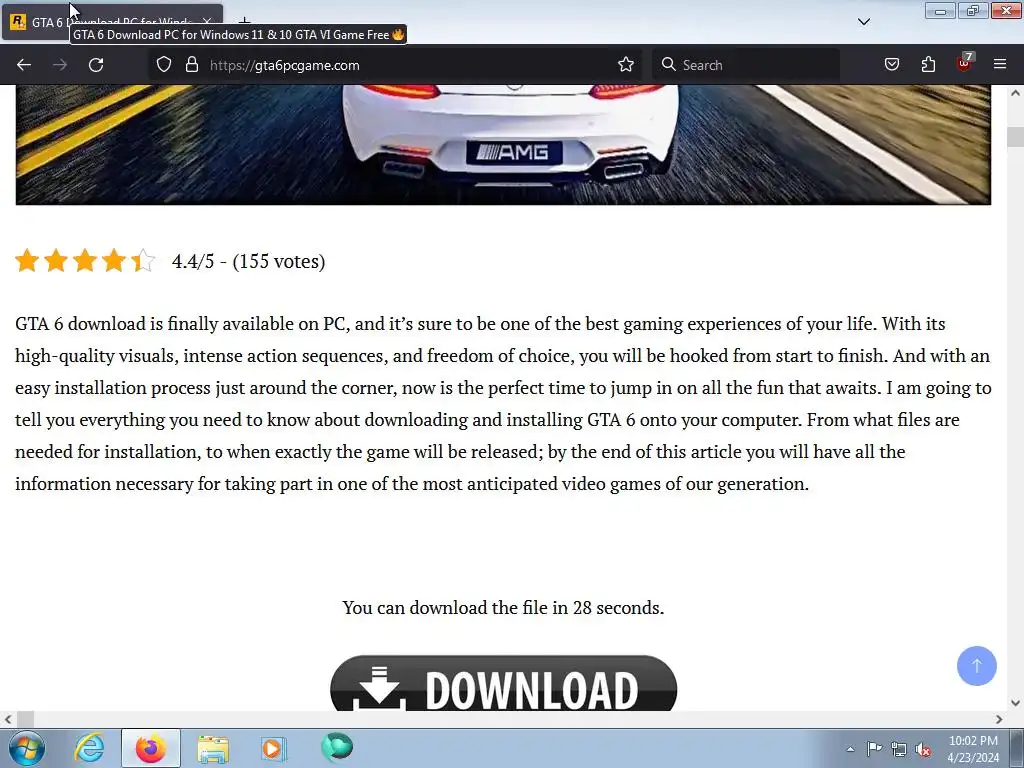This screenshot has height=768, width=1024.
Task: Rate with the third star
Action: (84, 260)
